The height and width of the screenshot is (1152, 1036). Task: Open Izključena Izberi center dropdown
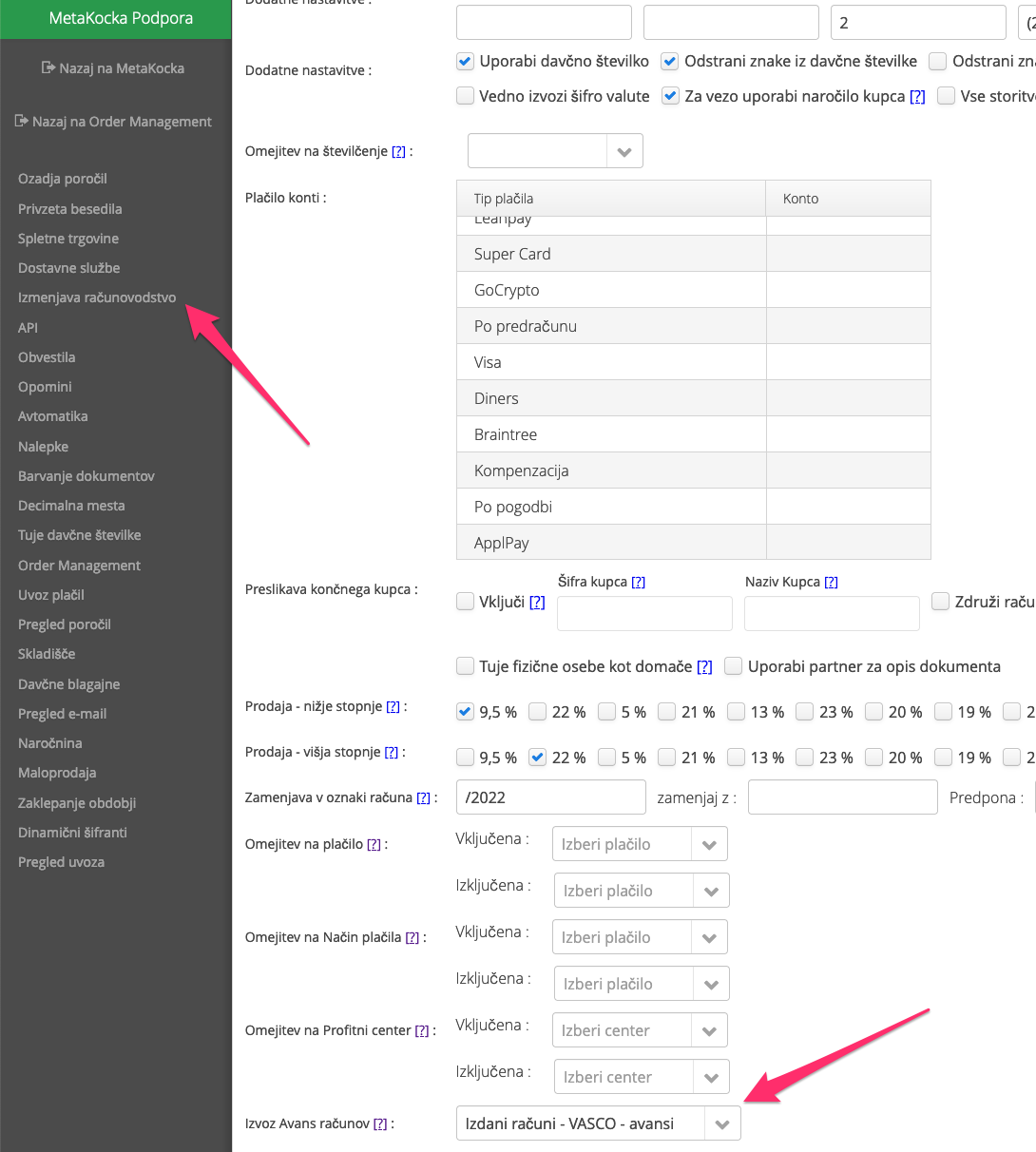[x=642, y=1077]
